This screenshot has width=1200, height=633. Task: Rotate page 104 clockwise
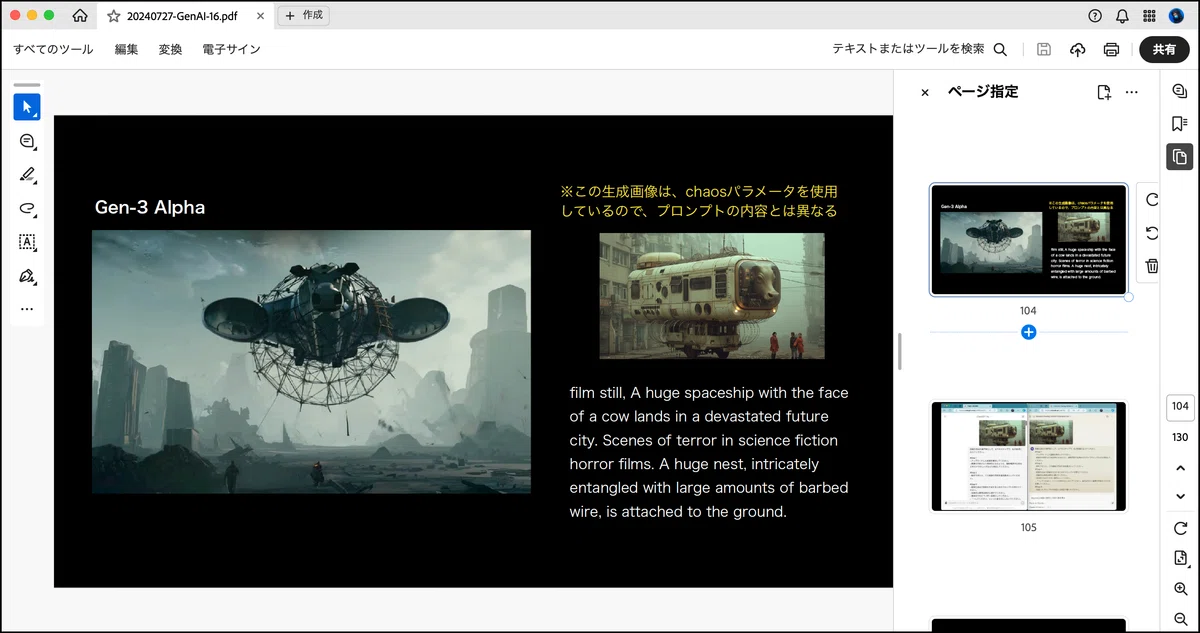coord(1152,199)
